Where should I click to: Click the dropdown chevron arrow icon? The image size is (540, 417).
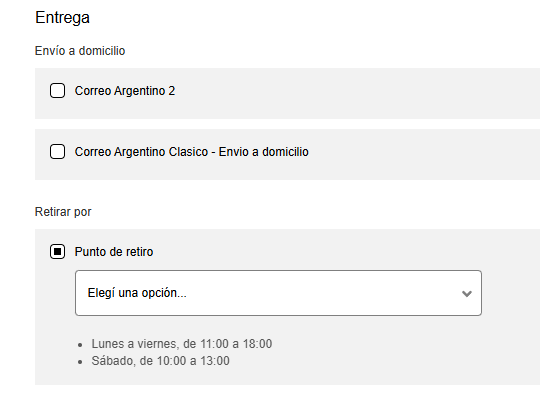467,294
